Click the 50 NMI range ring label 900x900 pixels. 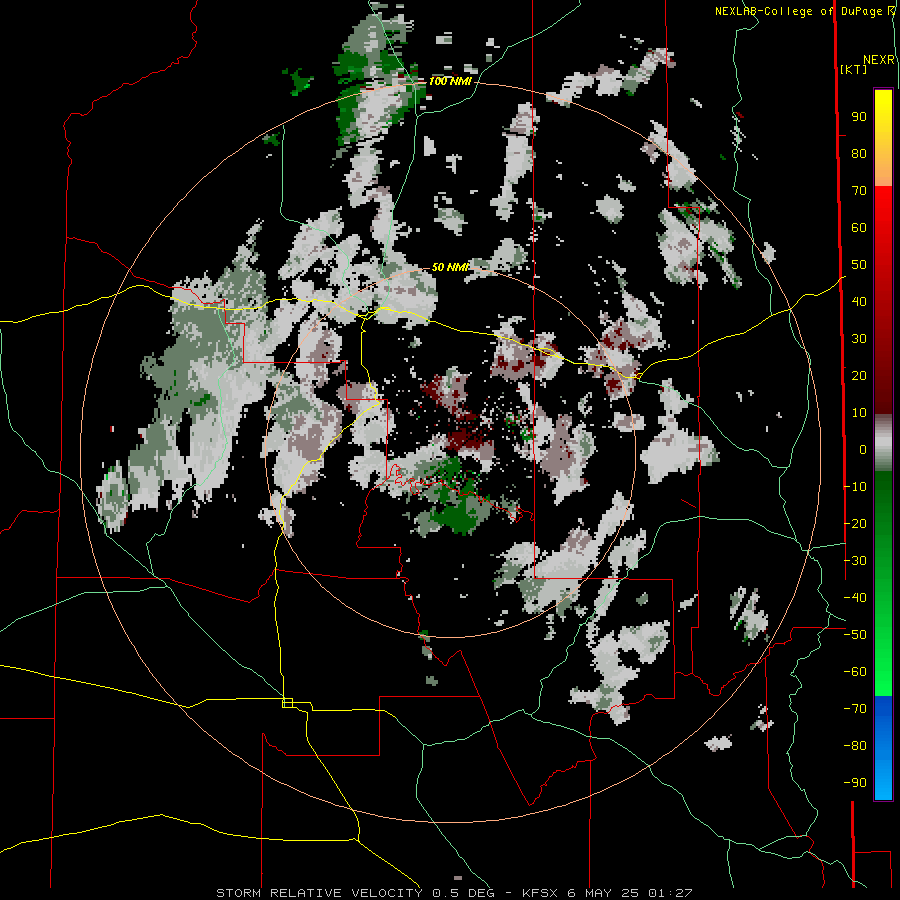click(x=450, y=267)
